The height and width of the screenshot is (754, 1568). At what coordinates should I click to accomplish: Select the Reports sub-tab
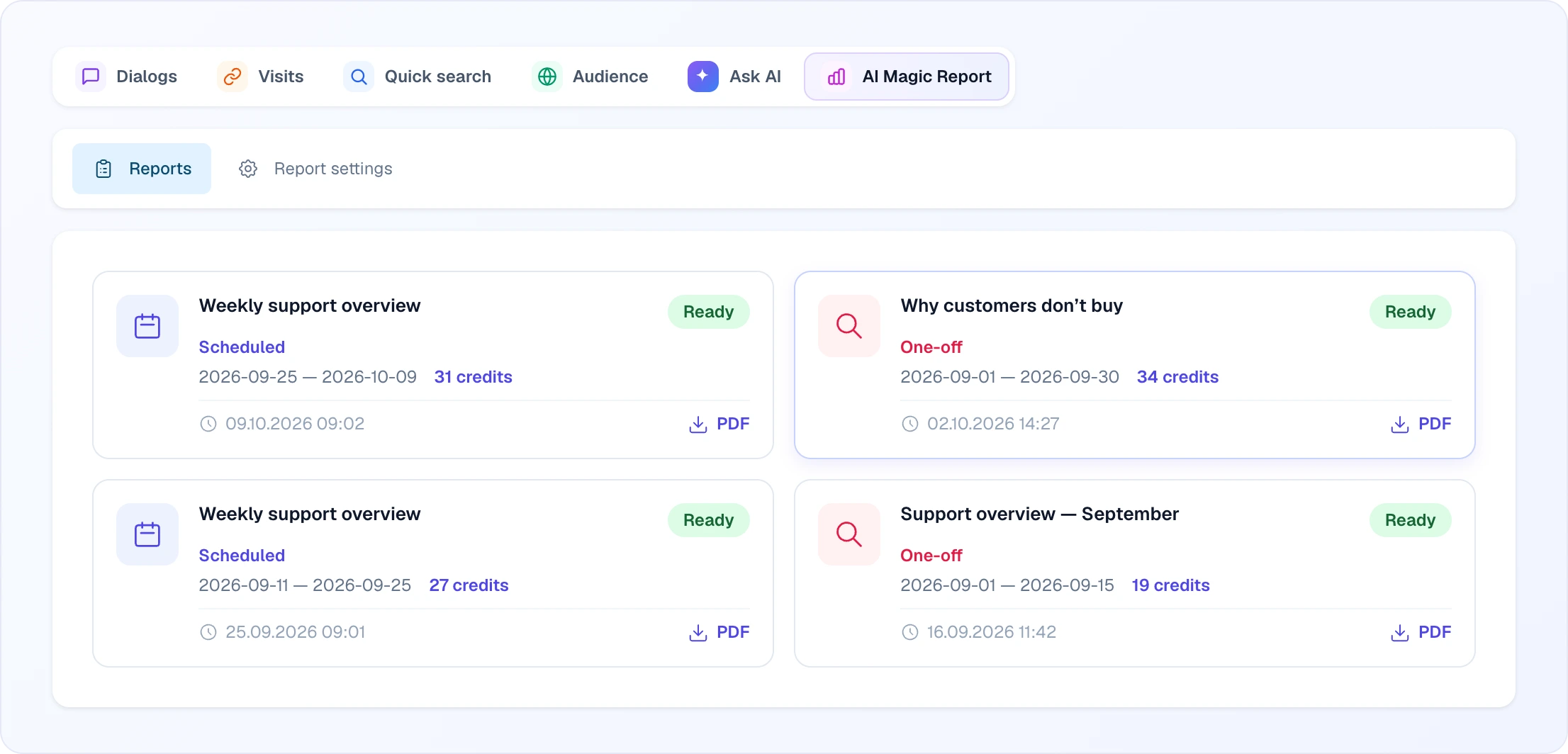(x=142, y=169)
